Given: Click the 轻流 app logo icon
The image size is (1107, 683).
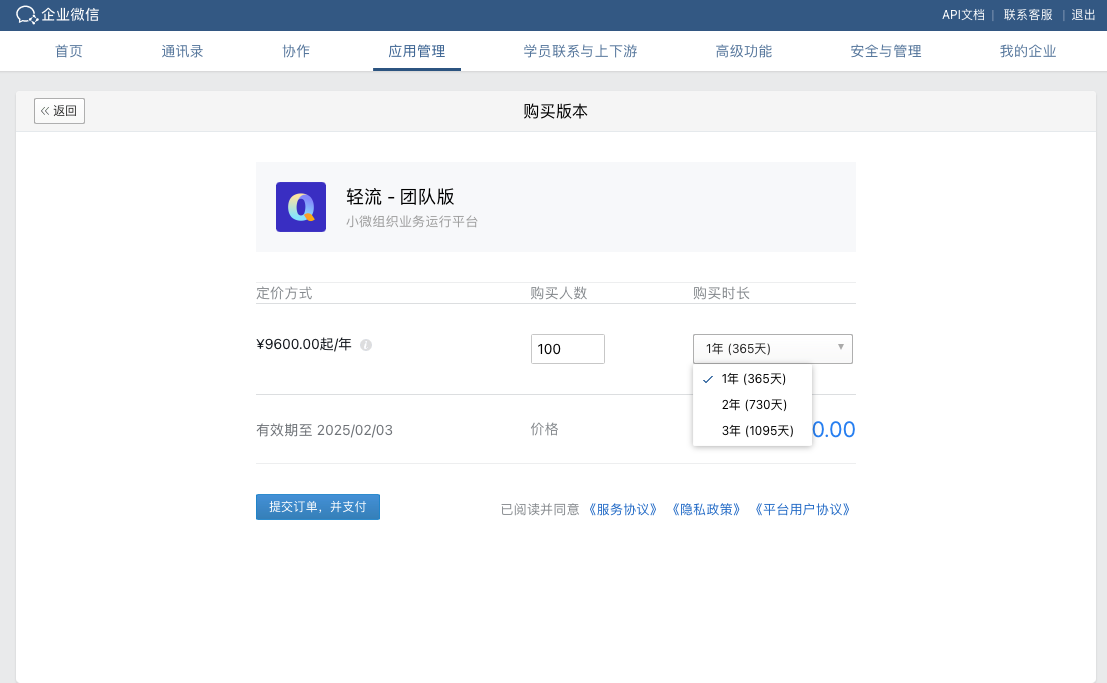Looking at the screenshot, I should pyautogui.click(x=301, y=207).
